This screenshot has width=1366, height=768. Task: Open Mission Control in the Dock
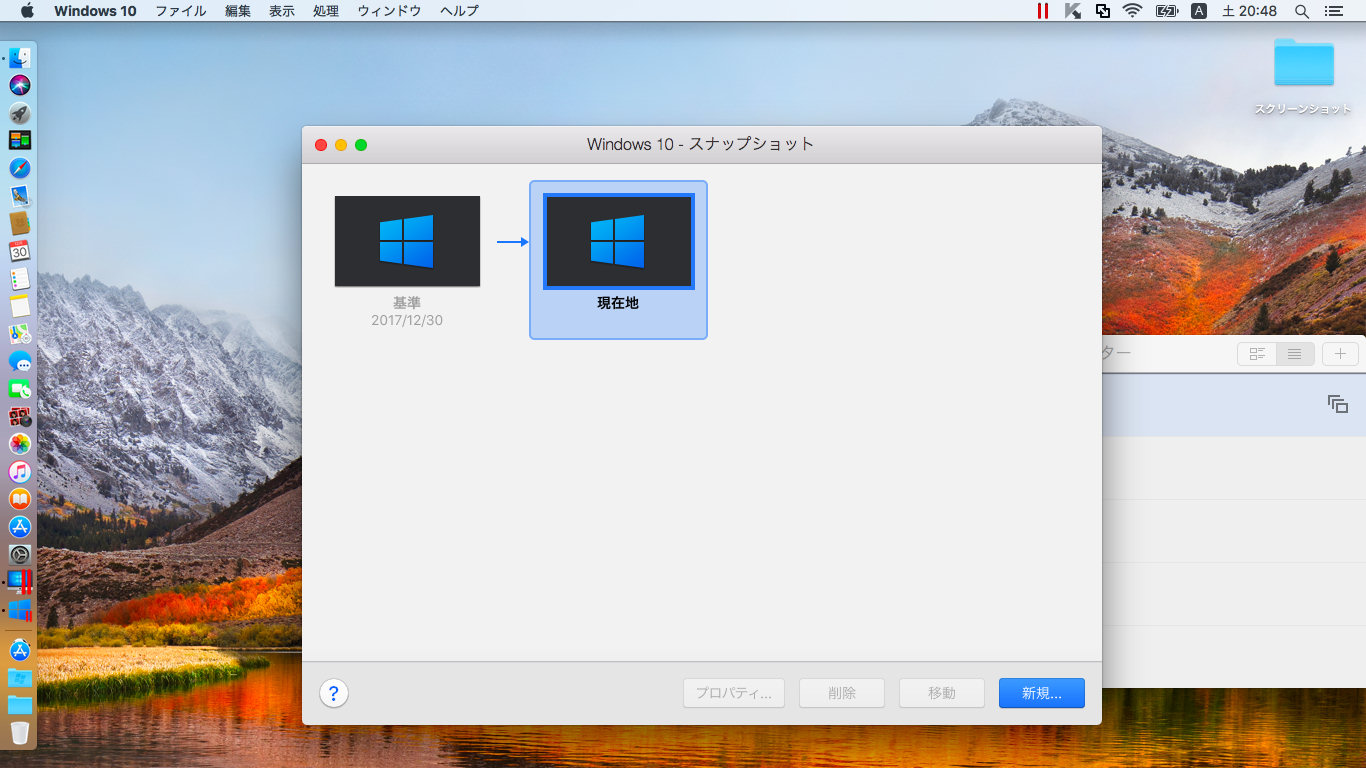(x=20, y=140)
